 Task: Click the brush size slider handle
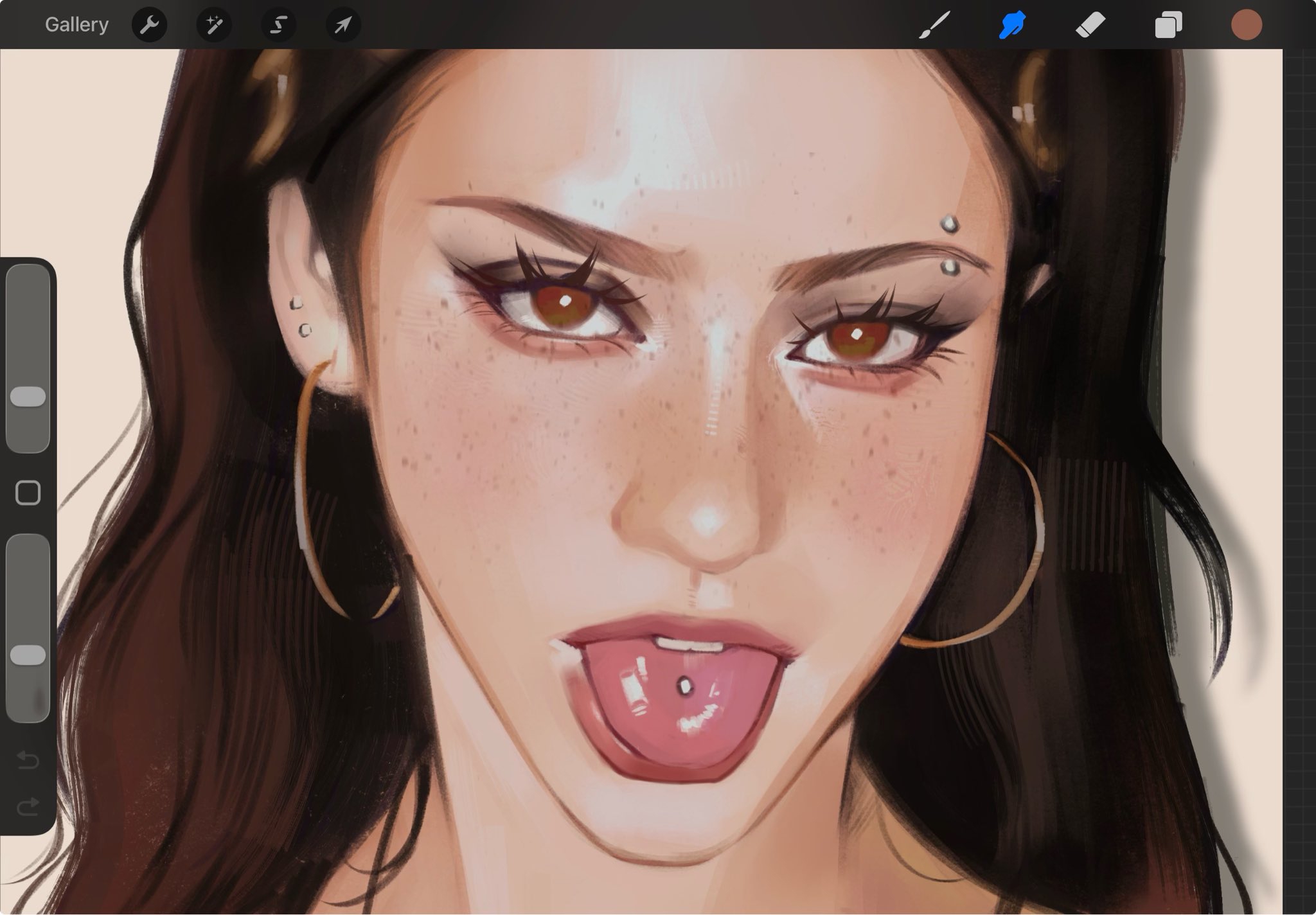pyautogui.click(x=28, y=396)
